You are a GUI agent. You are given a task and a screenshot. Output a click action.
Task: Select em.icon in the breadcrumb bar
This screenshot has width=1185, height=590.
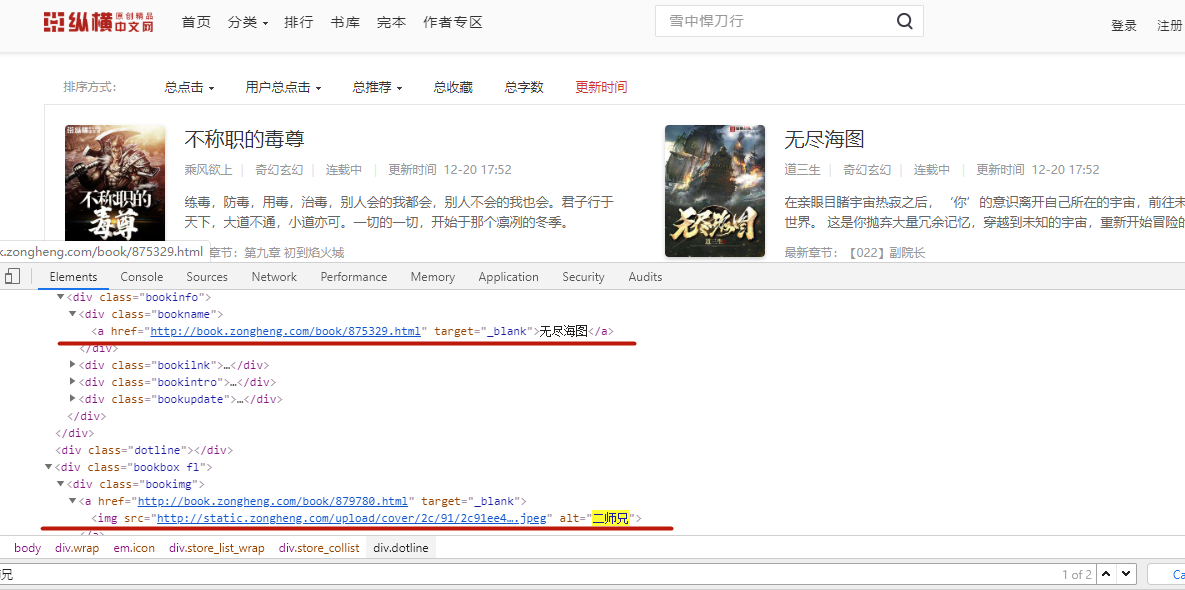coord(135,548)
